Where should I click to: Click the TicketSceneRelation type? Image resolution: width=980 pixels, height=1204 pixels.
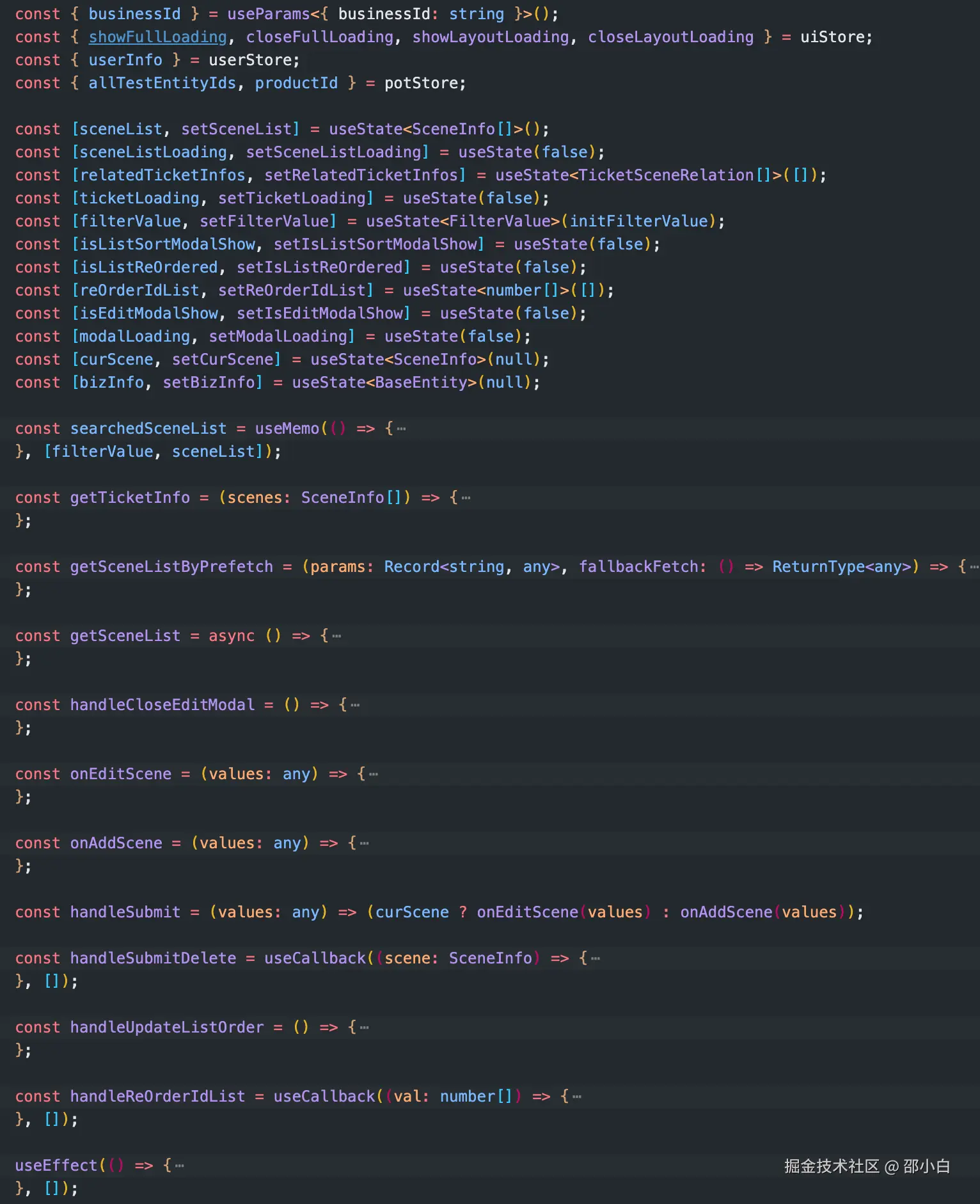tap(666, 175)
